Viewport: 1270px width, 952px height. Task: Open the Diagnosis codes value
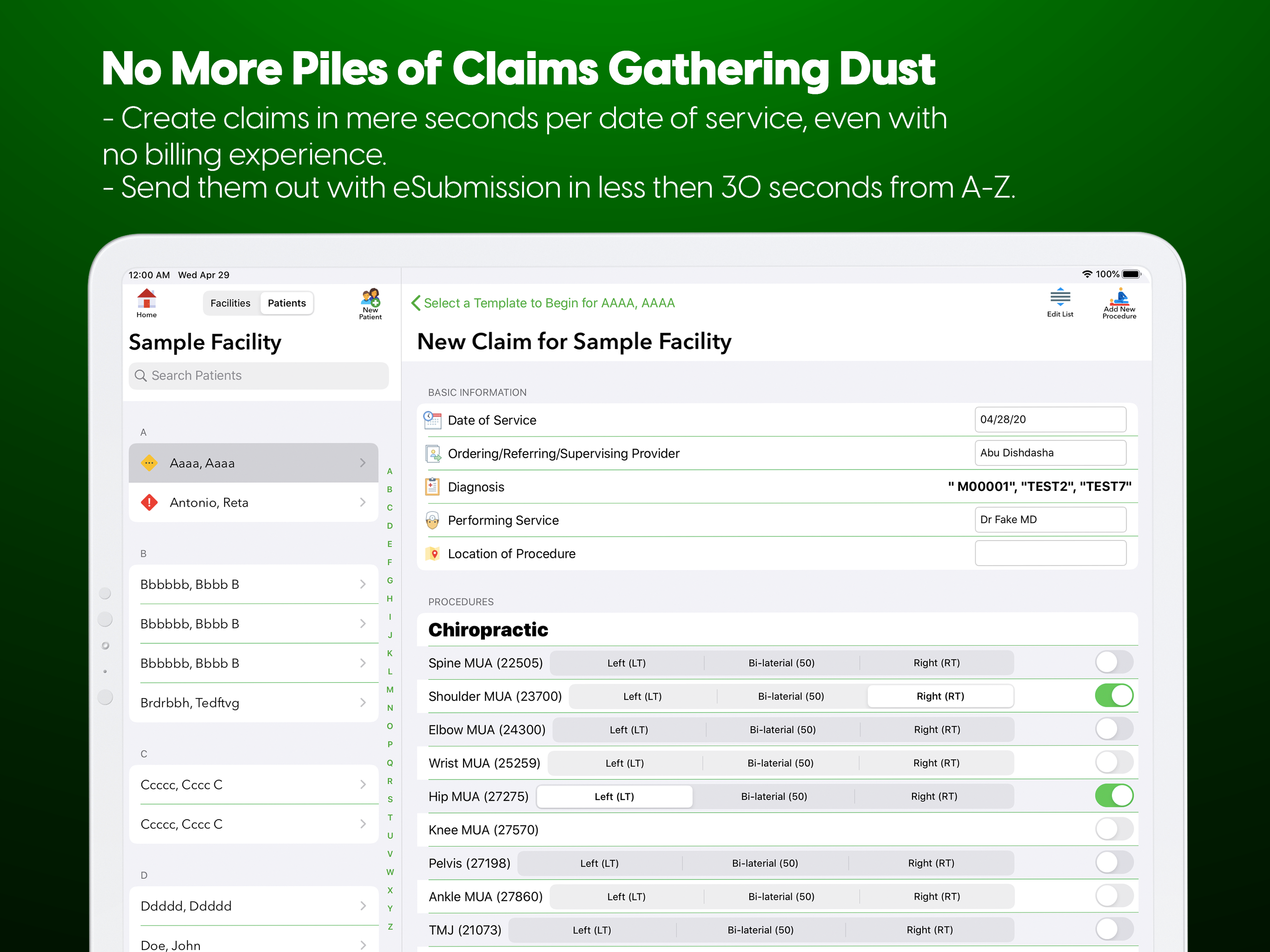(x=1039, y=486)
